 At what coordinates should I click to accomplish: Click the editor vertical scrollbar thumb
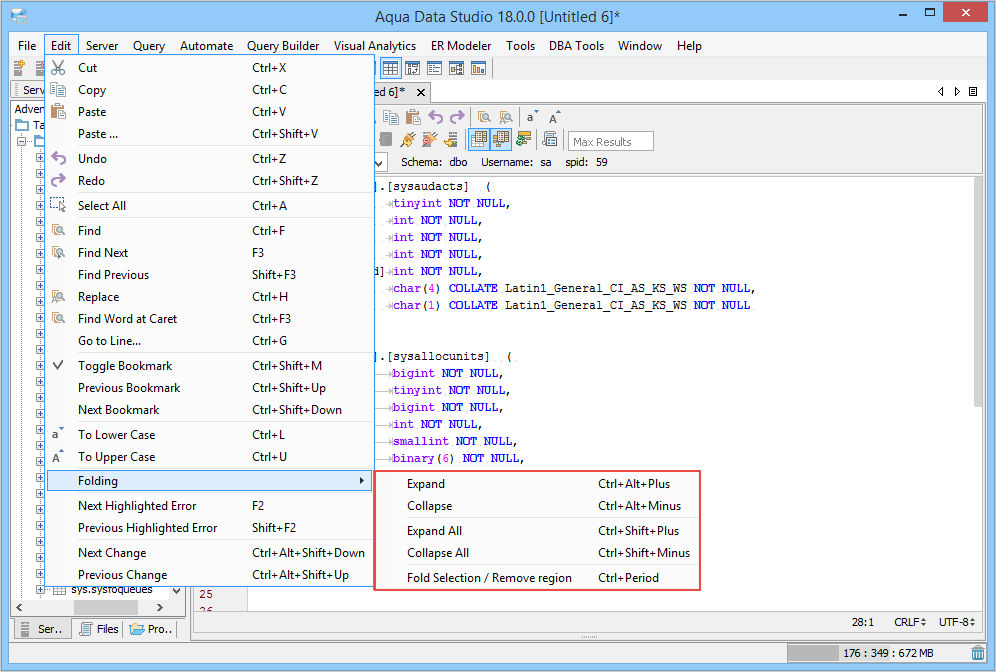coord(977,290)
